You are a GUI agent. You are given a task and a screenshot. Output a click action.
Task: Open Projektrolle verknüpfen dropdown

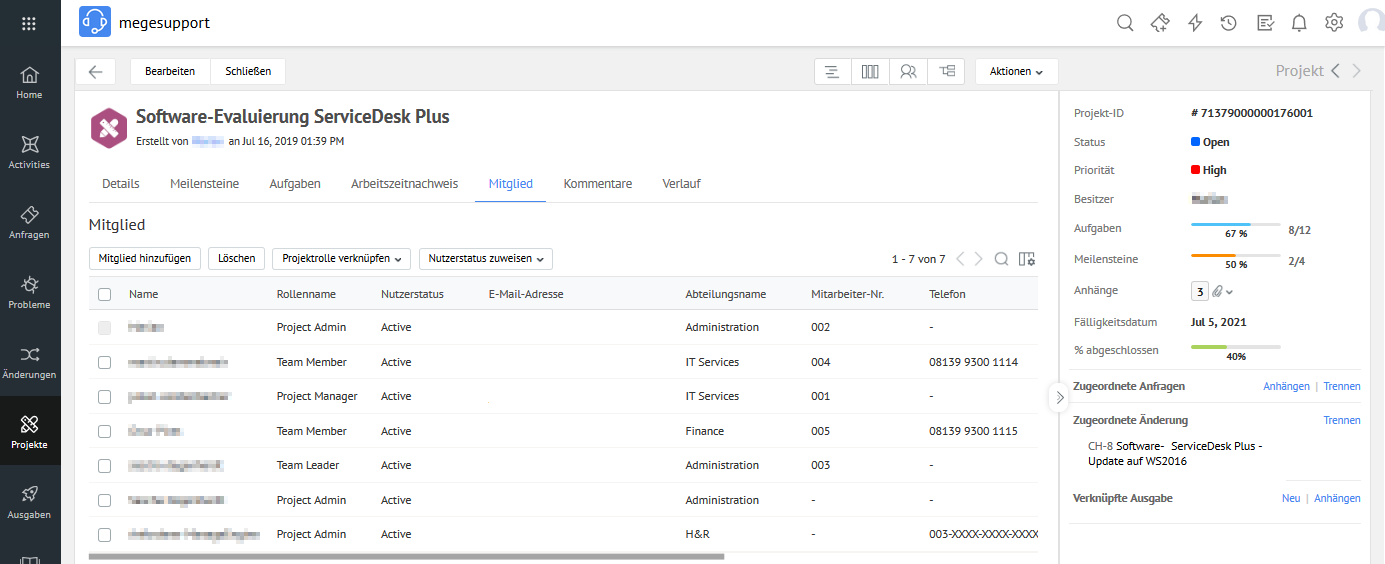341,258
